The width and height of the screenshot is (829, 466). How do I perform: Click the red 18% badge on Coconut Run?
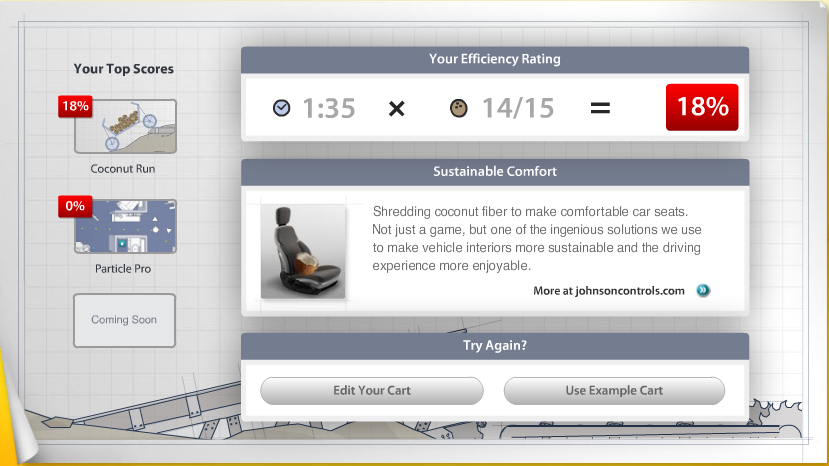coord(75,106)
